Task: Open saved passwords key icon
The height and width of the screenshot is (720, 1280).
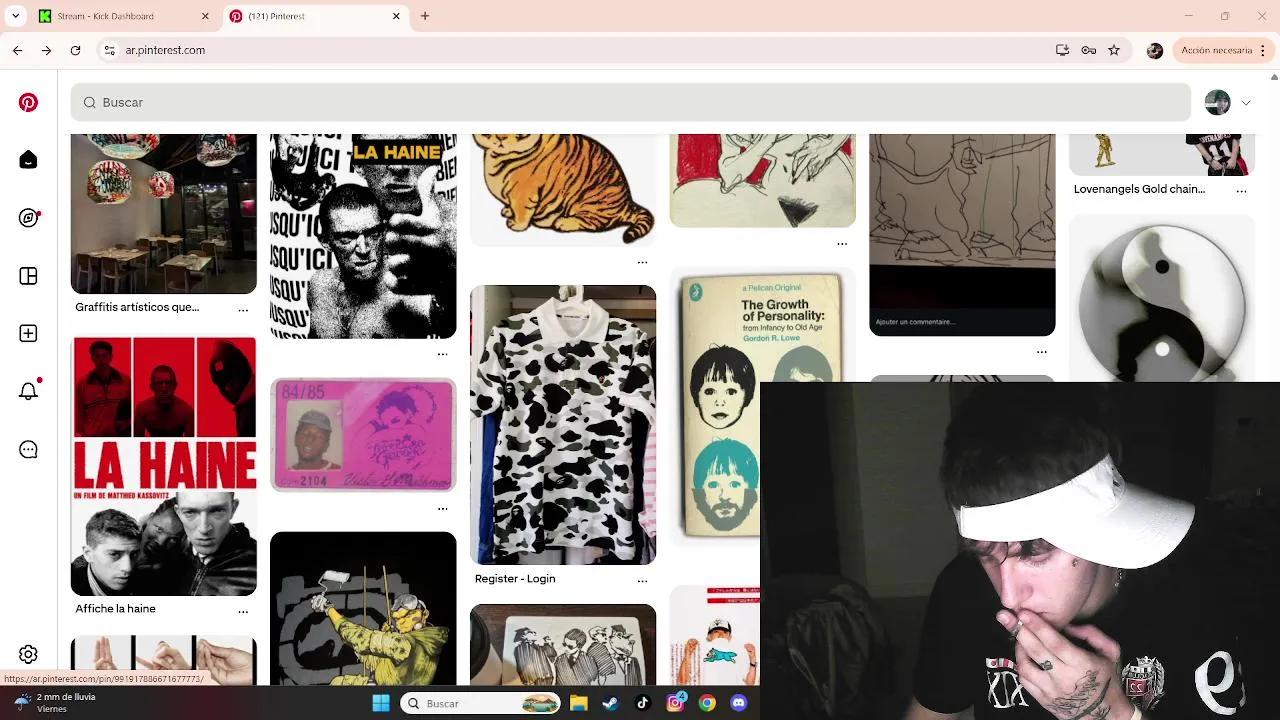Action: pyautogui.click(x=1088, y=50)
